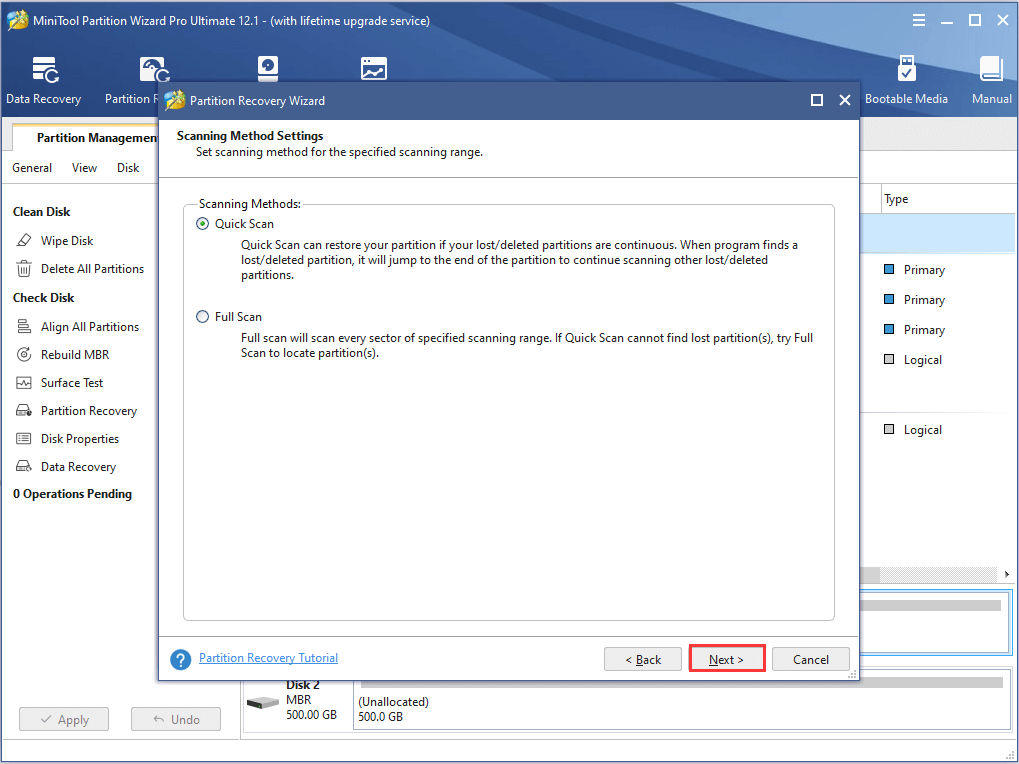This screenshot has width=1019, height=764.
Task: Click the Clean Disk section header
Action: point(42,212)
